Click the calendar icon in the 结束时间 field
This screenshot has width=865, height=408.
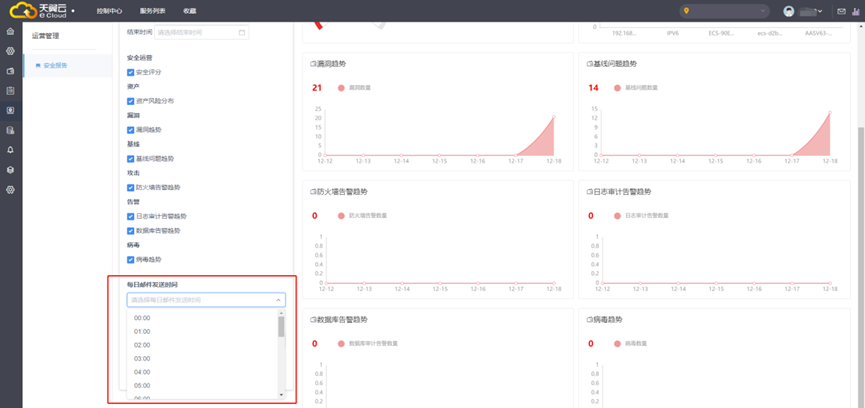(x=242, y=33)
